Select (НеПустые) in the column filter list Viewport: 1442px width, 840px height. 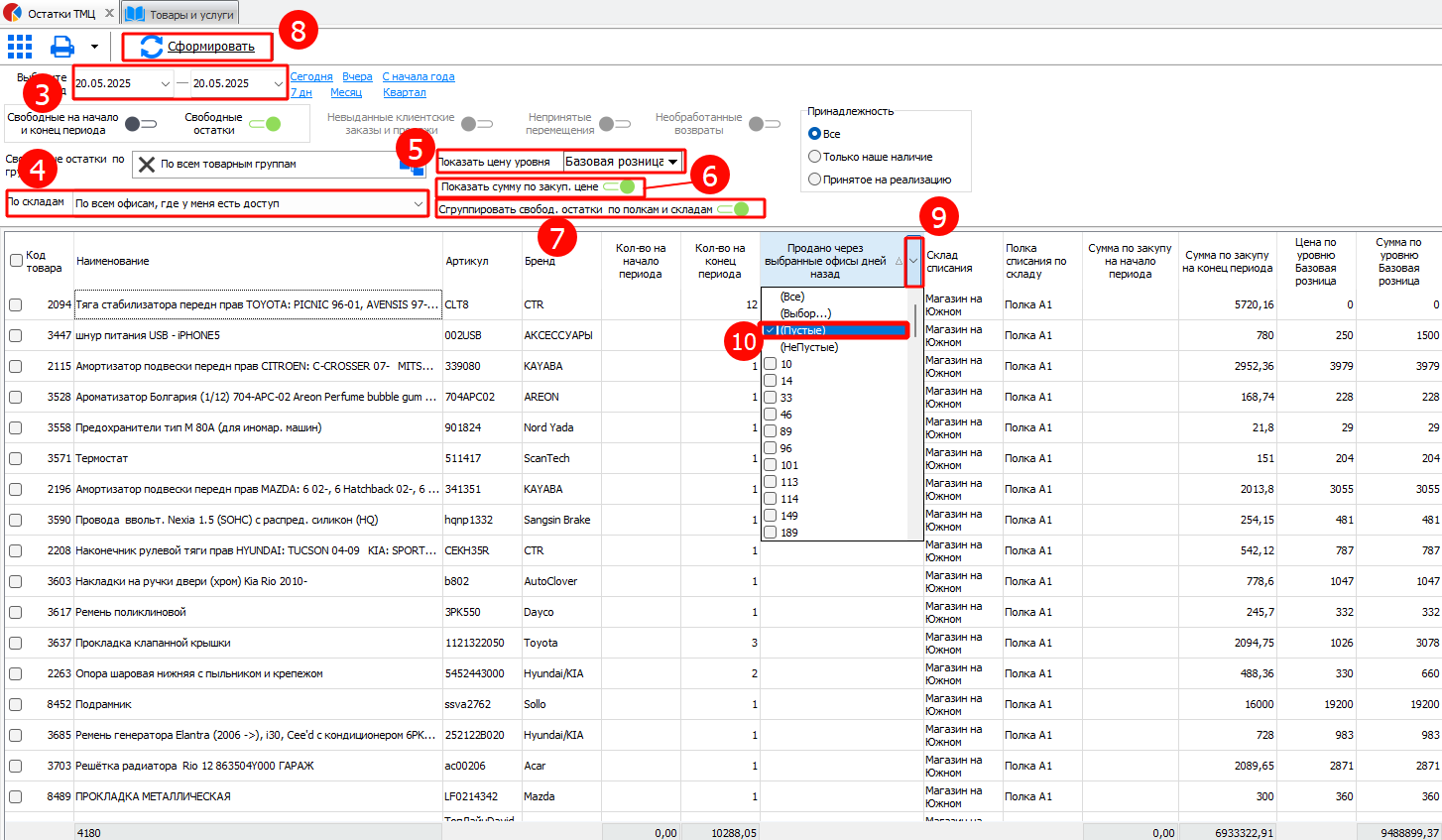(809, 347)
